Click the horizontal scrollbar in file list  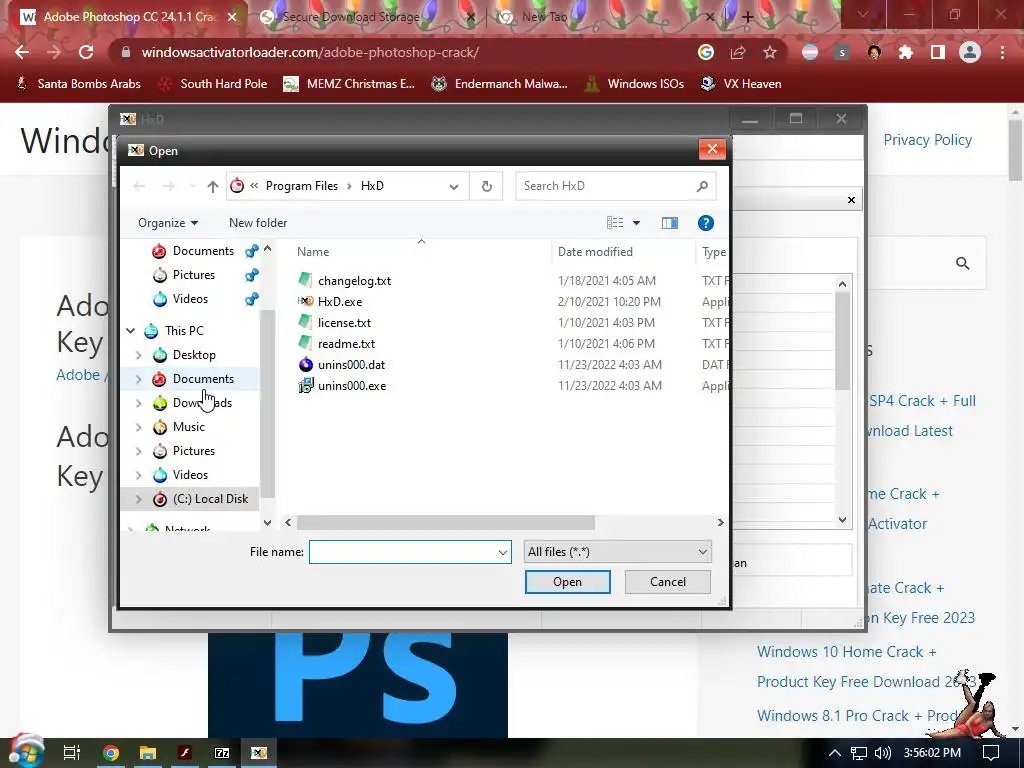point(445,522)
